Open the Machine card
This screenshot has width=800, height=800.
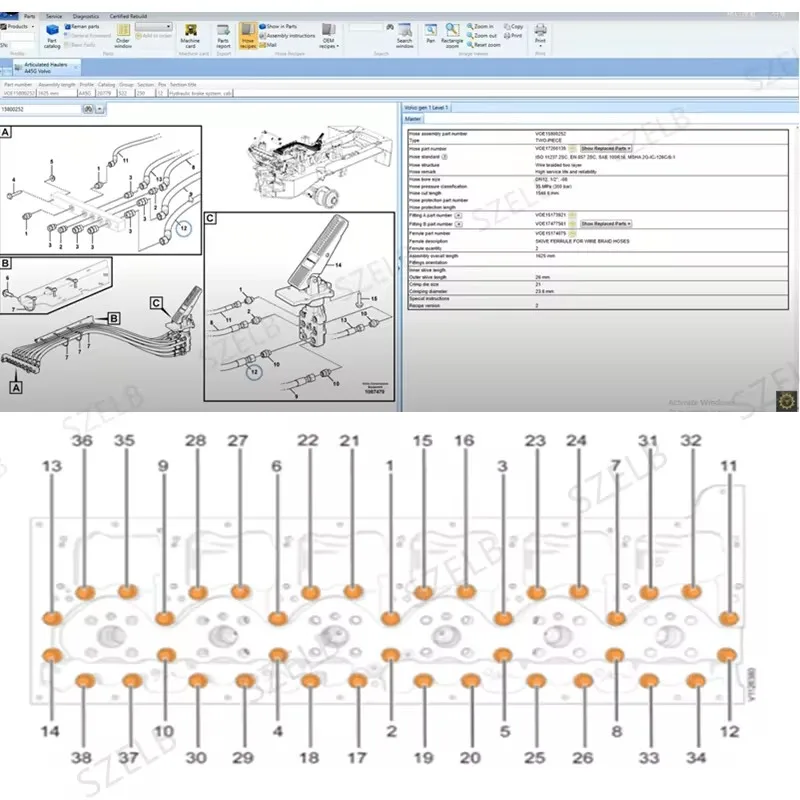[x=190, y=36]
